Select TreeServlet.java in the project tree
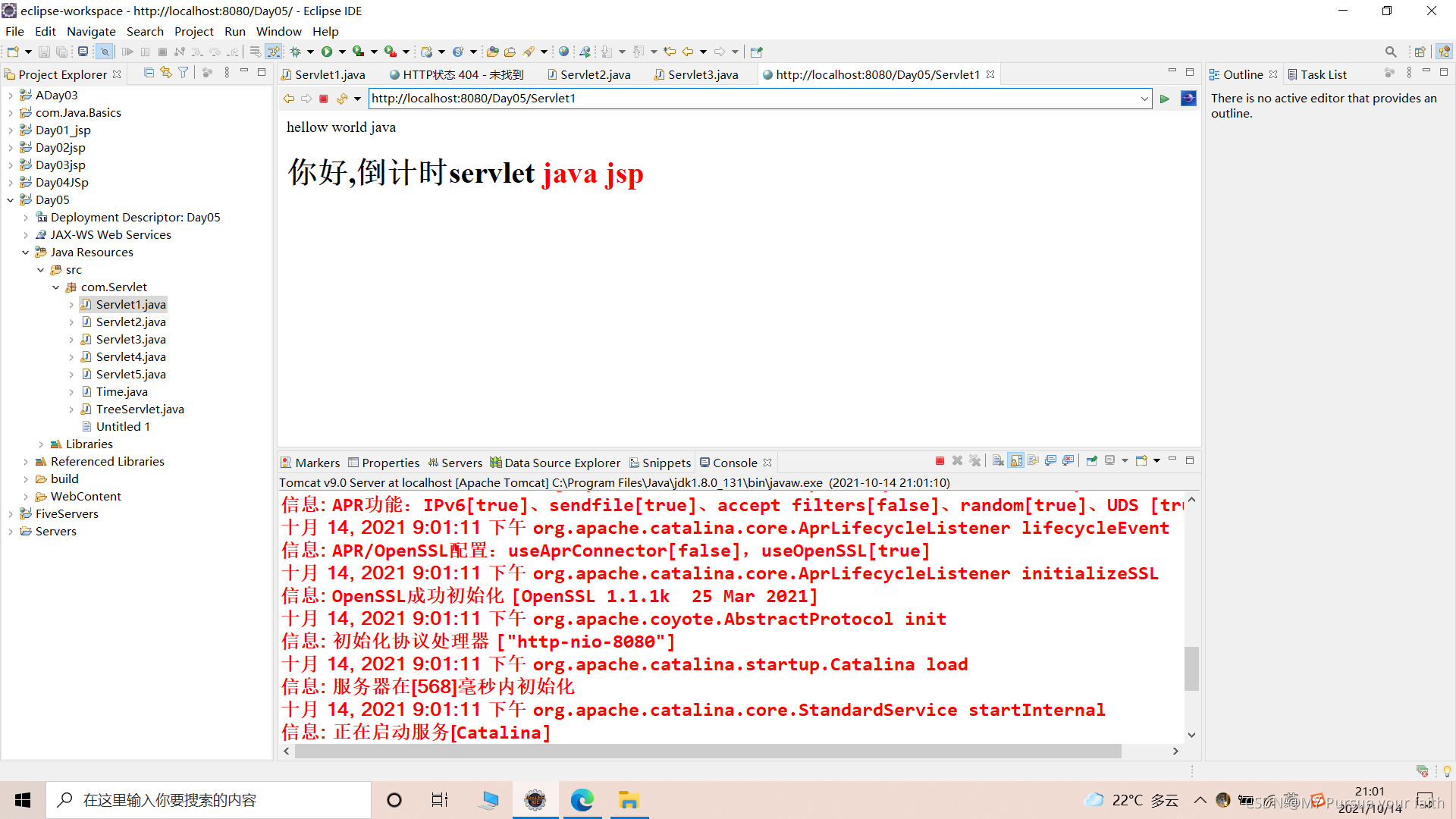Image resolution: width=1456 pixels, height=819 pixels. [140, 409]
